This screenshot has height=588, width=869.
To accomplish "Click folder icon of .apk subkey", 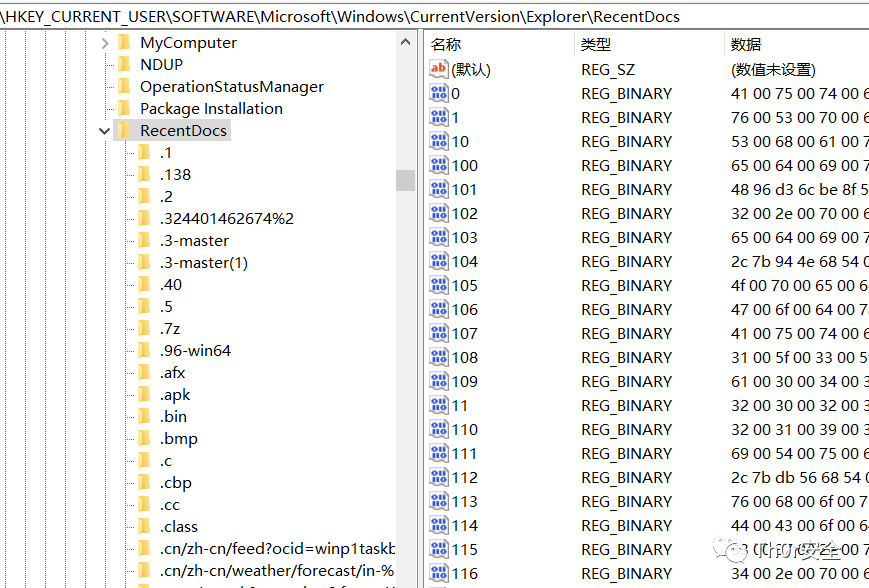I will pyautogui.click(x=144, y=395).
